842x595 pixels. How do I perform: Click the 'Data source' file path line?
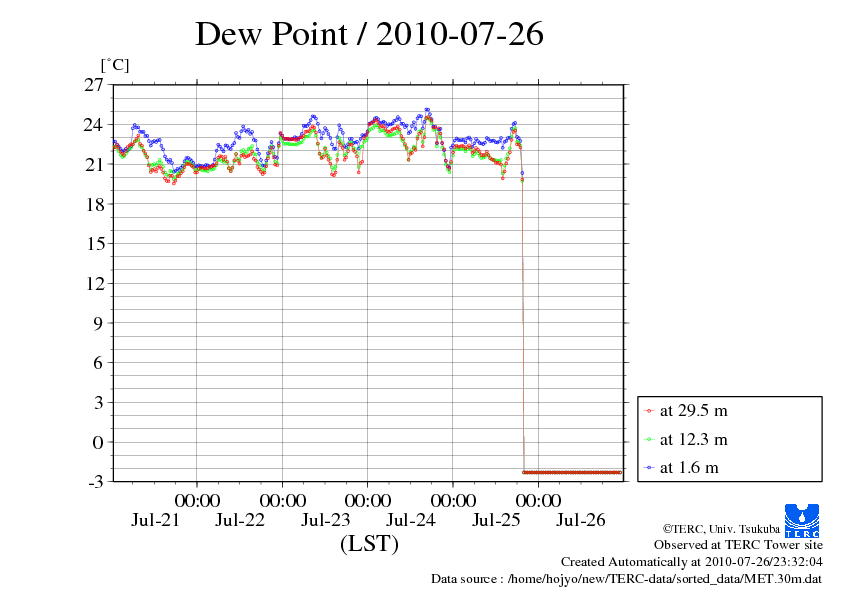tap(627, 579)
